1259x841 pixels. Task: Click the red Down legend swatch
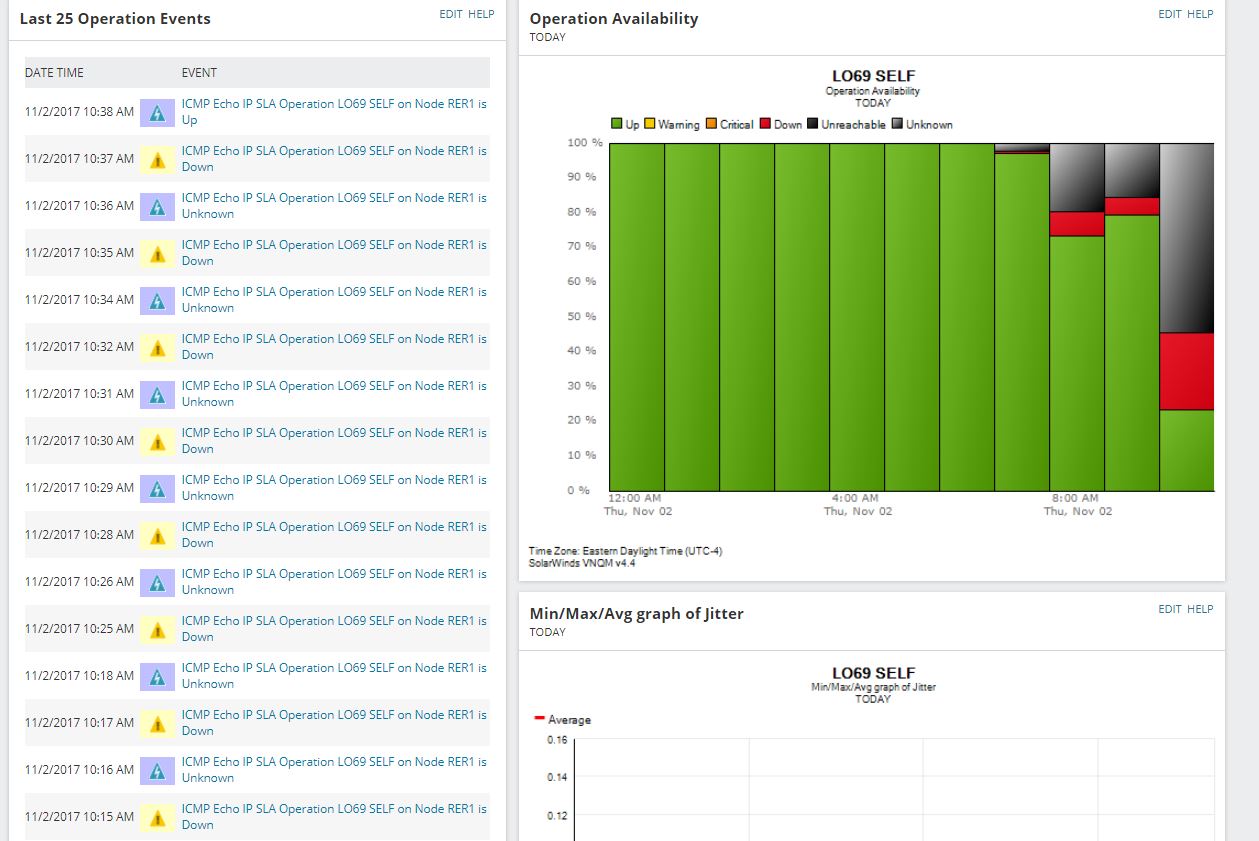(x=766, y=125)
